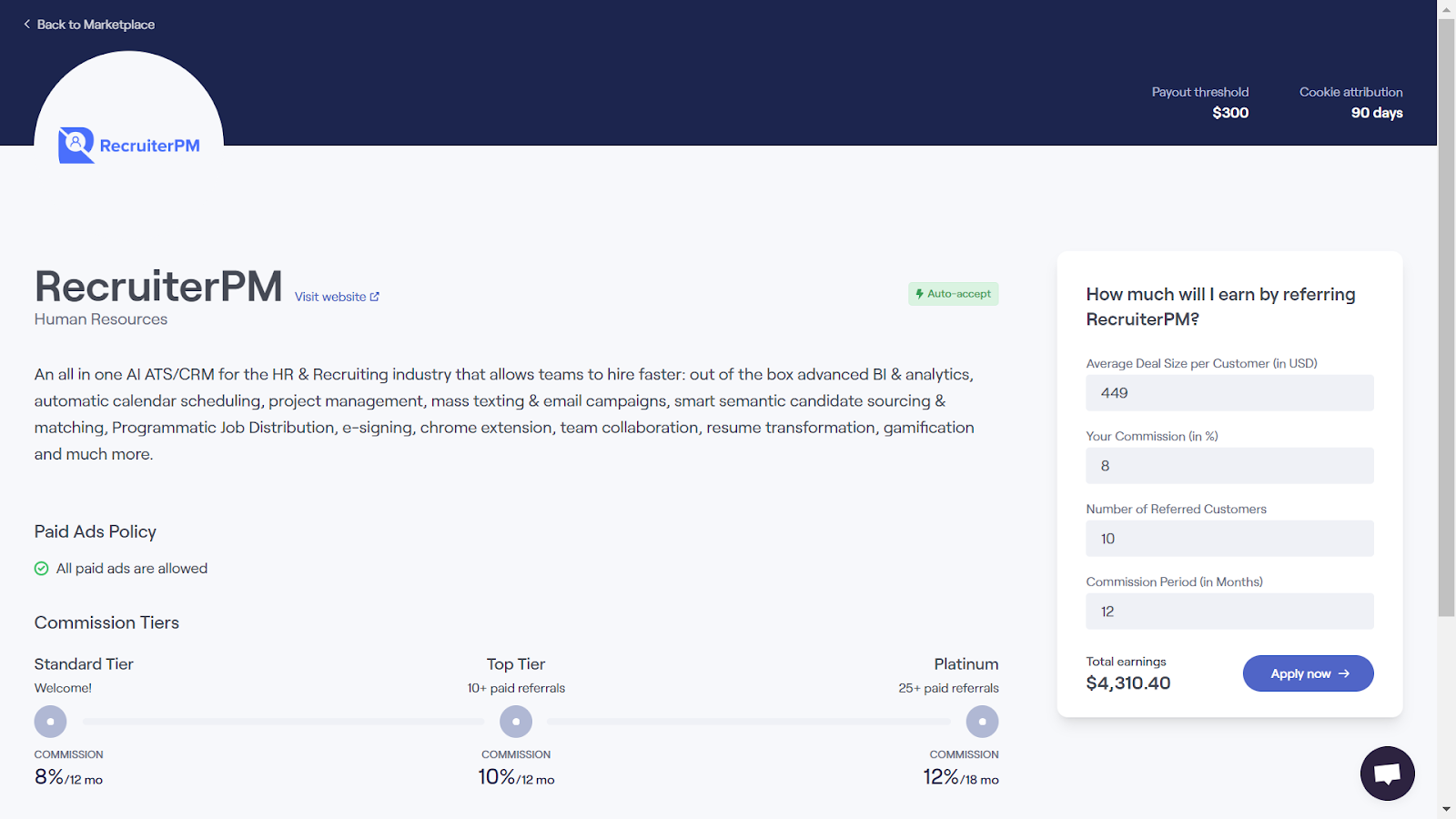Click the Commission Period in Months field
Image resolution: width=1456 pixels, height=819 pixels.
coord(1228,611)
